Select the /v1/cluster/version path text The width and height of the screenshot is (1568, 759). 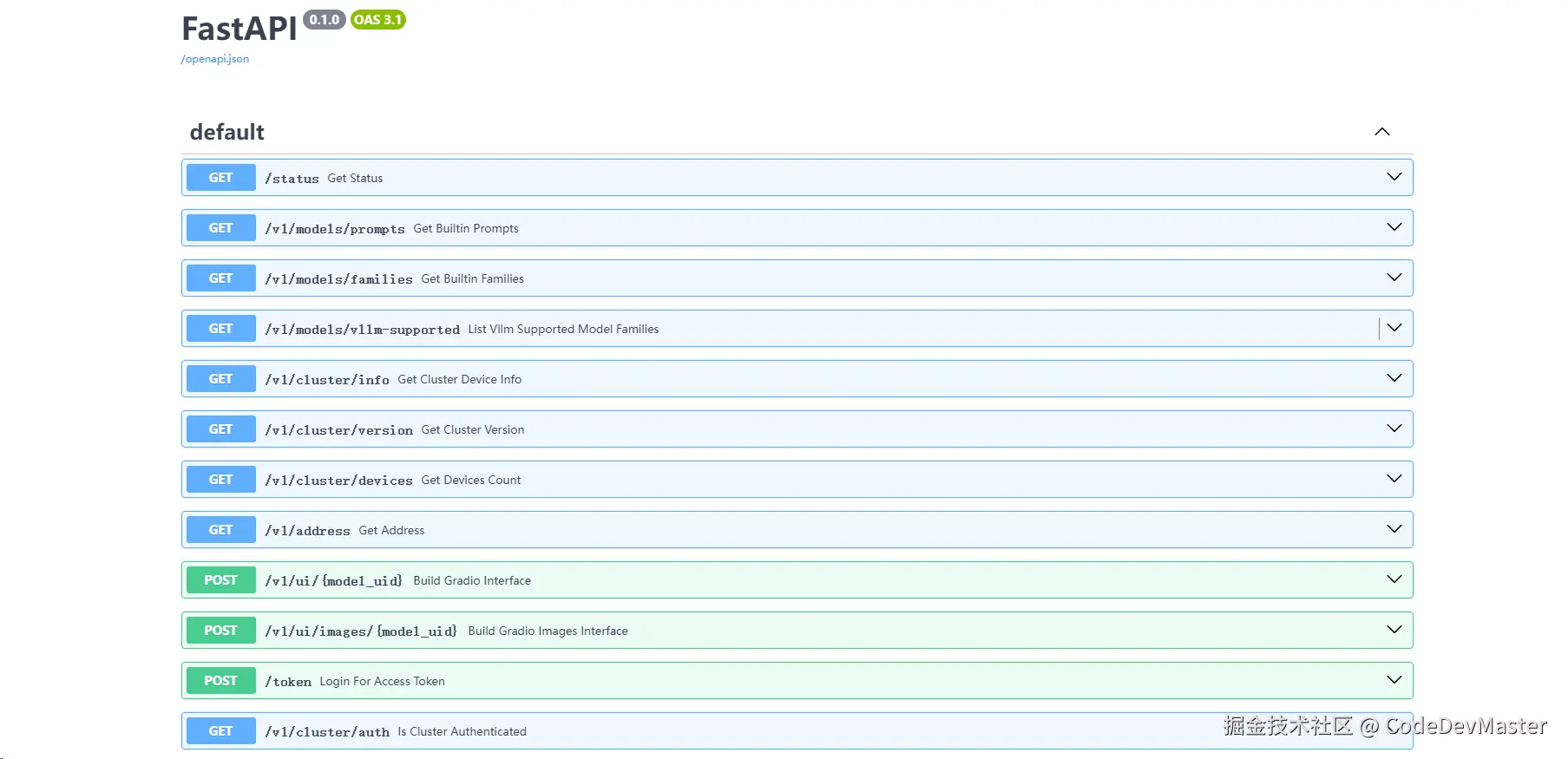tap(339, 430)
